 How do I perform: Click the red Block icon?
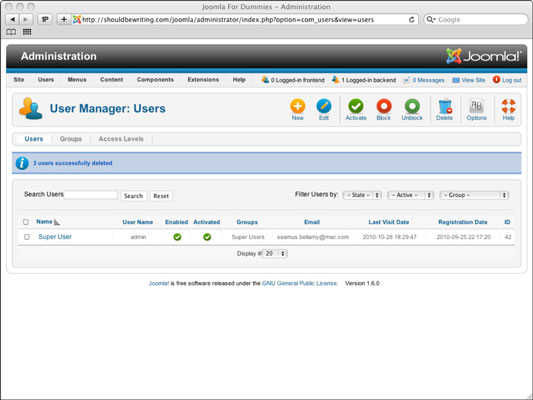click(384, 106)
